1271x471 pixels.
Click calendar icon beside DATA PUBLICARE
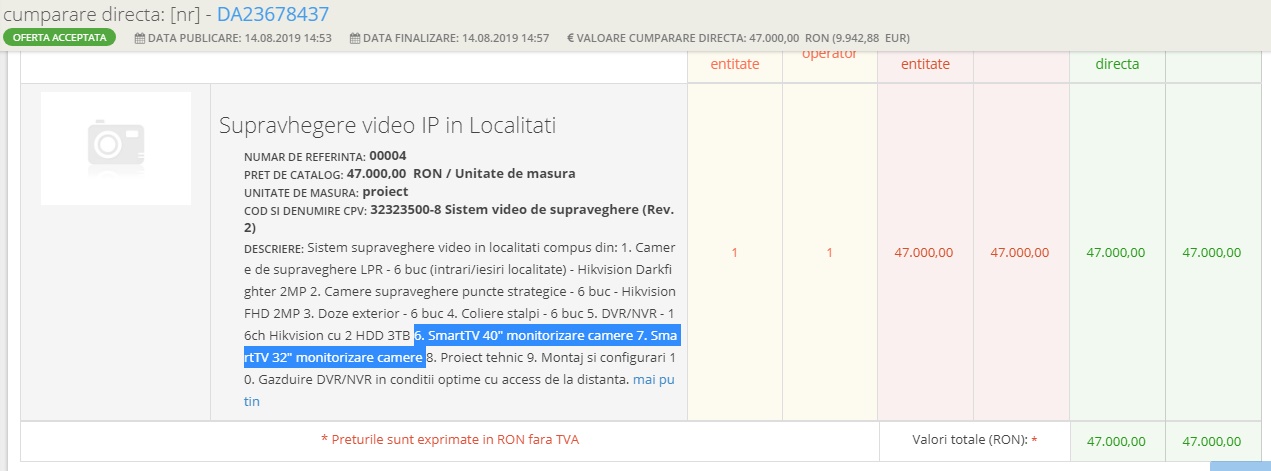140,38
